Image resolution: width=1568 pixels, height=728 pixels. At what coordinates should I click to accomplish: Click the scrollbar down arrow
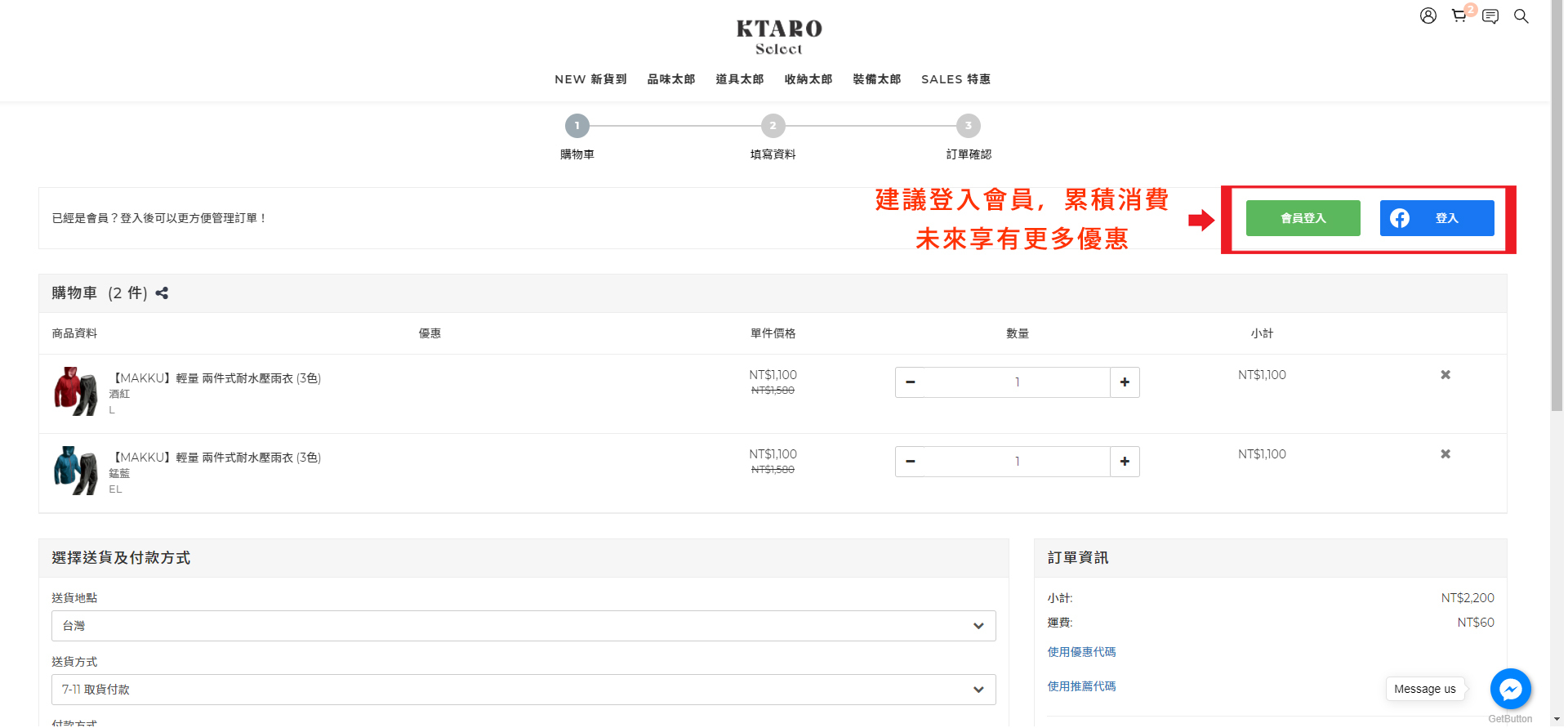pyautogui.click(x=1557, y=720)
